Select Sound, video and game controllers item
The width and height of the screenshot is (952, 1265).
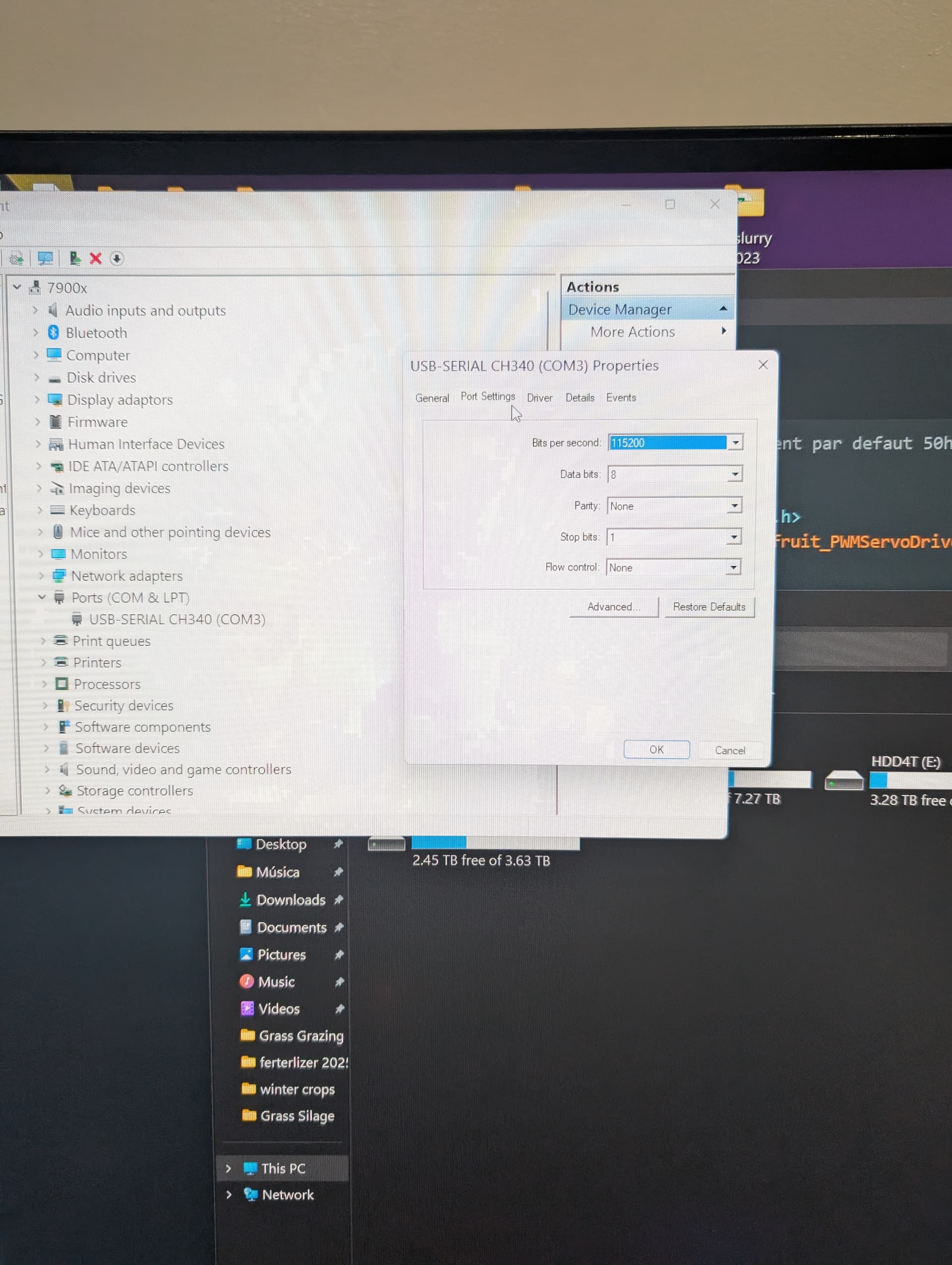pos(183,769)
